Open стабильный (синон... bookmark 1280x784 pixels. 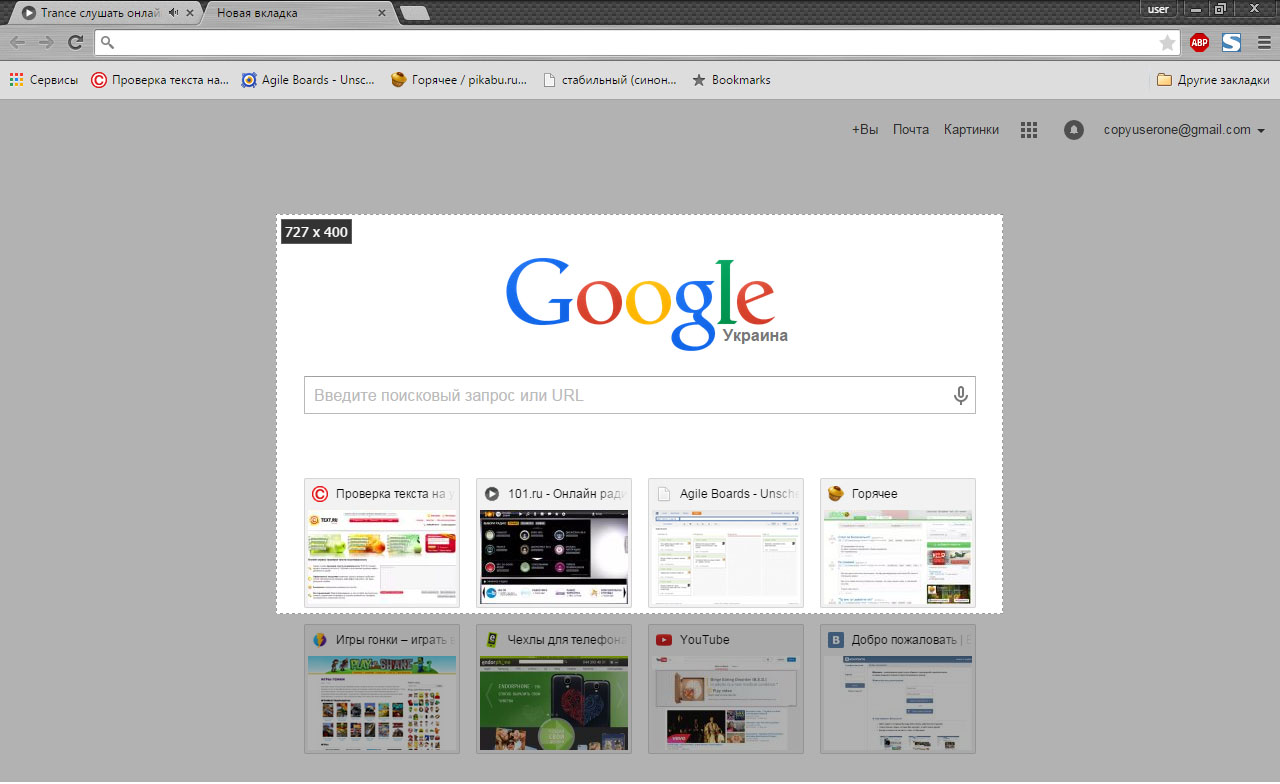(609, 80)
